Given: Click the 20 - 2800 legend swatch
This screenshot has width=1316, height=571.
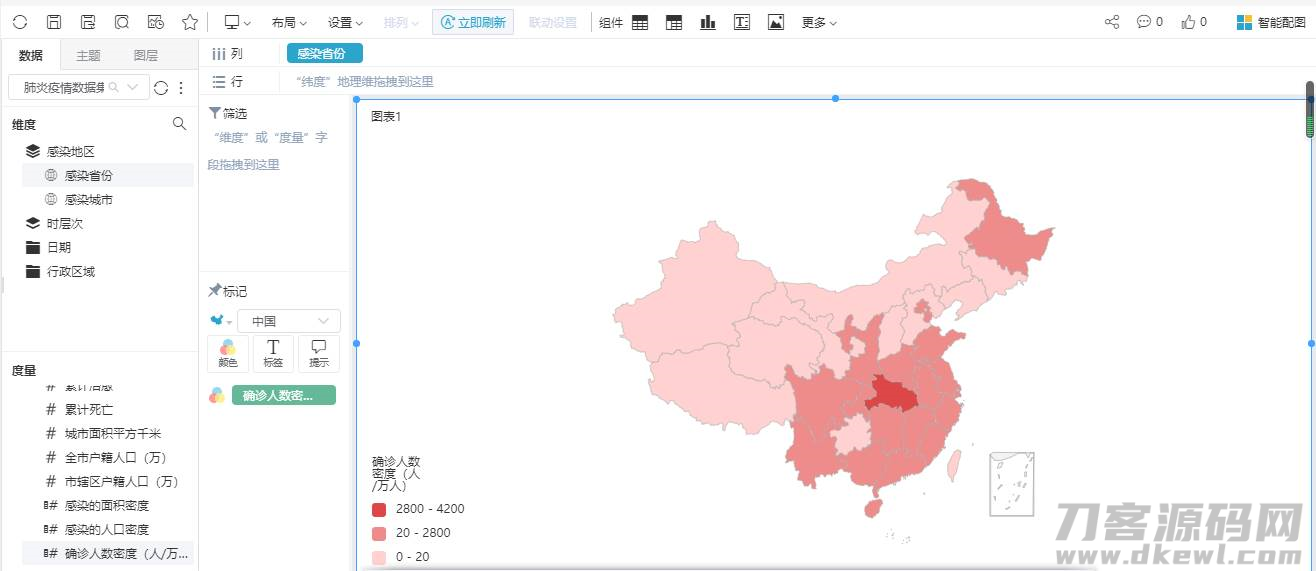Looking at the screenshot, I should pyautogui.click(x=379, y=533).
